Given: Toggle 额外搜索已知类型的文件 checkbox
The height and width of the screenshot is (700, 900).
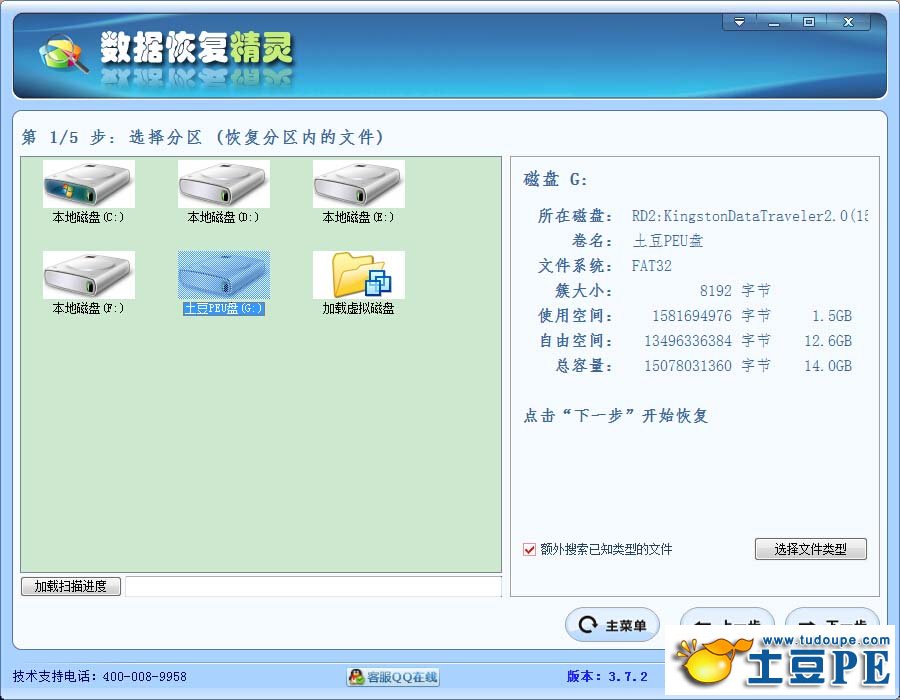Looking at the screenshot, I should click(530, 549).
